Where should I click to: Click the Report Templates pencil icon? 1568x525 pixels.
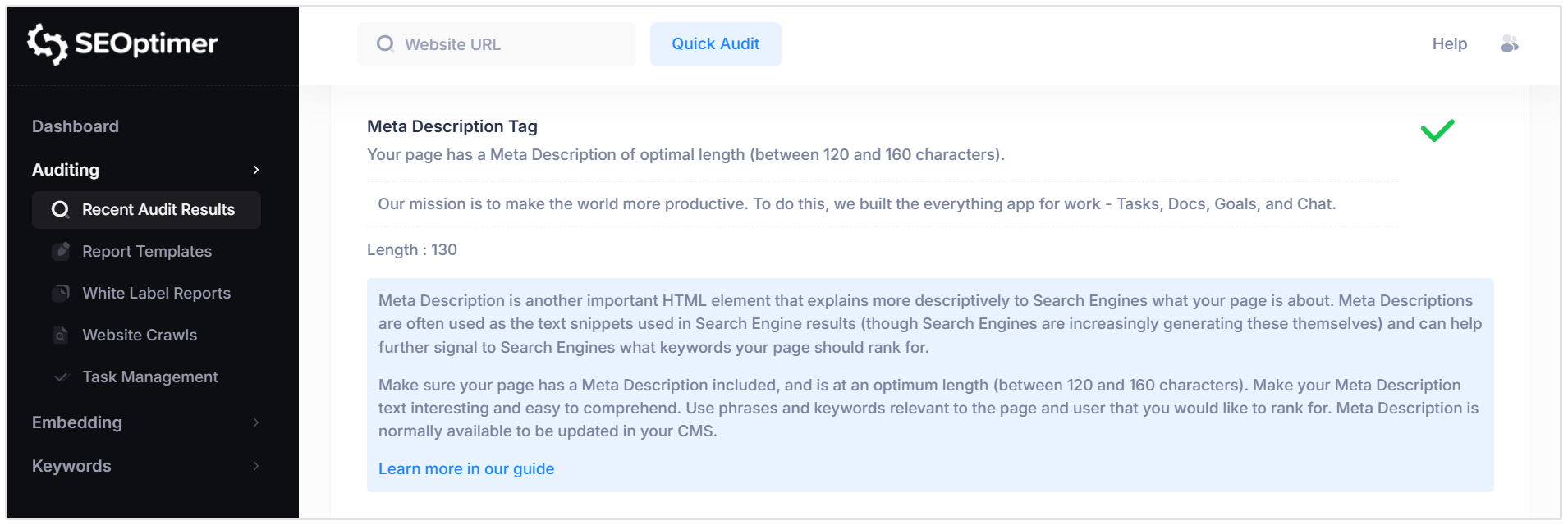coord(62,251)
